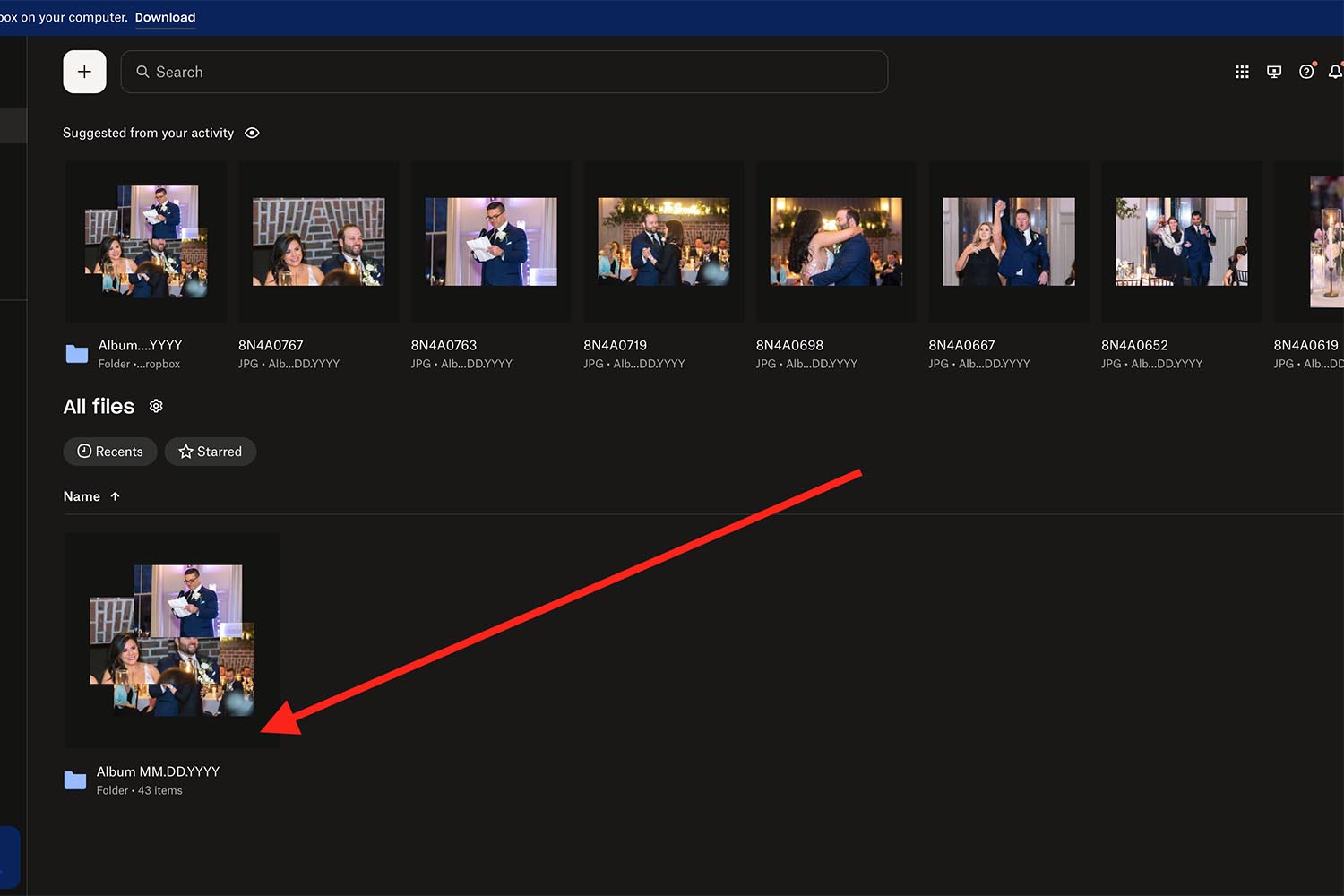
Task: Click the 'Suggested from your activity' heading
Action: click(148, 133)
